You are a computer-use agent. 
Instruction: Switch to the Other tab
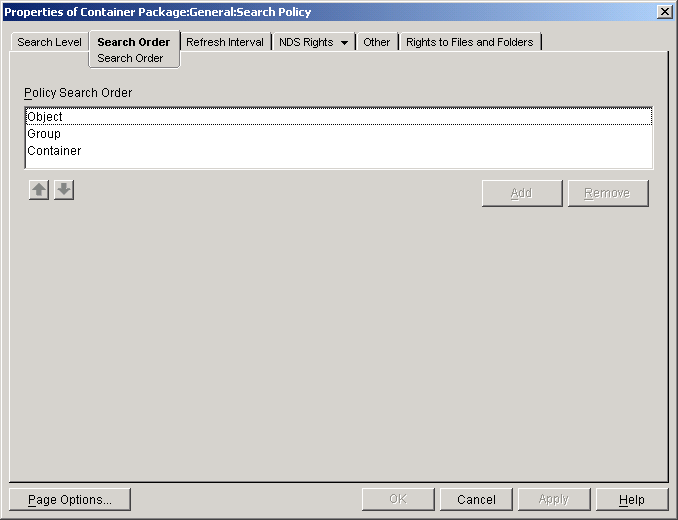point(377,42)
